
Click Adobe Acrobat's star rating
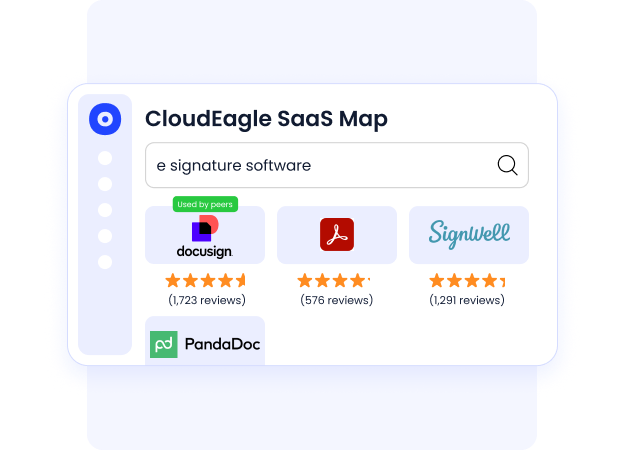[x=334, y=281]
